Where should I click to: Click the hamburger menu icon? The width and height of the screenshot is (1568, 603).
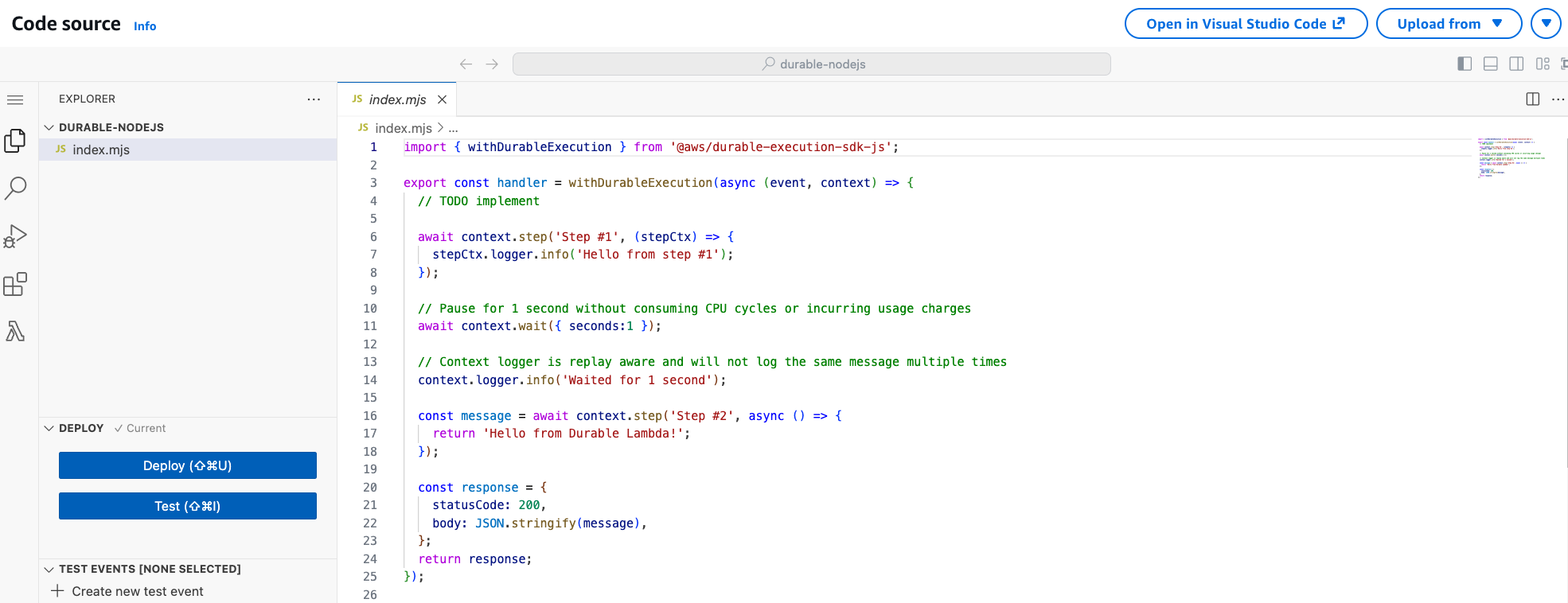coord(15,99)
